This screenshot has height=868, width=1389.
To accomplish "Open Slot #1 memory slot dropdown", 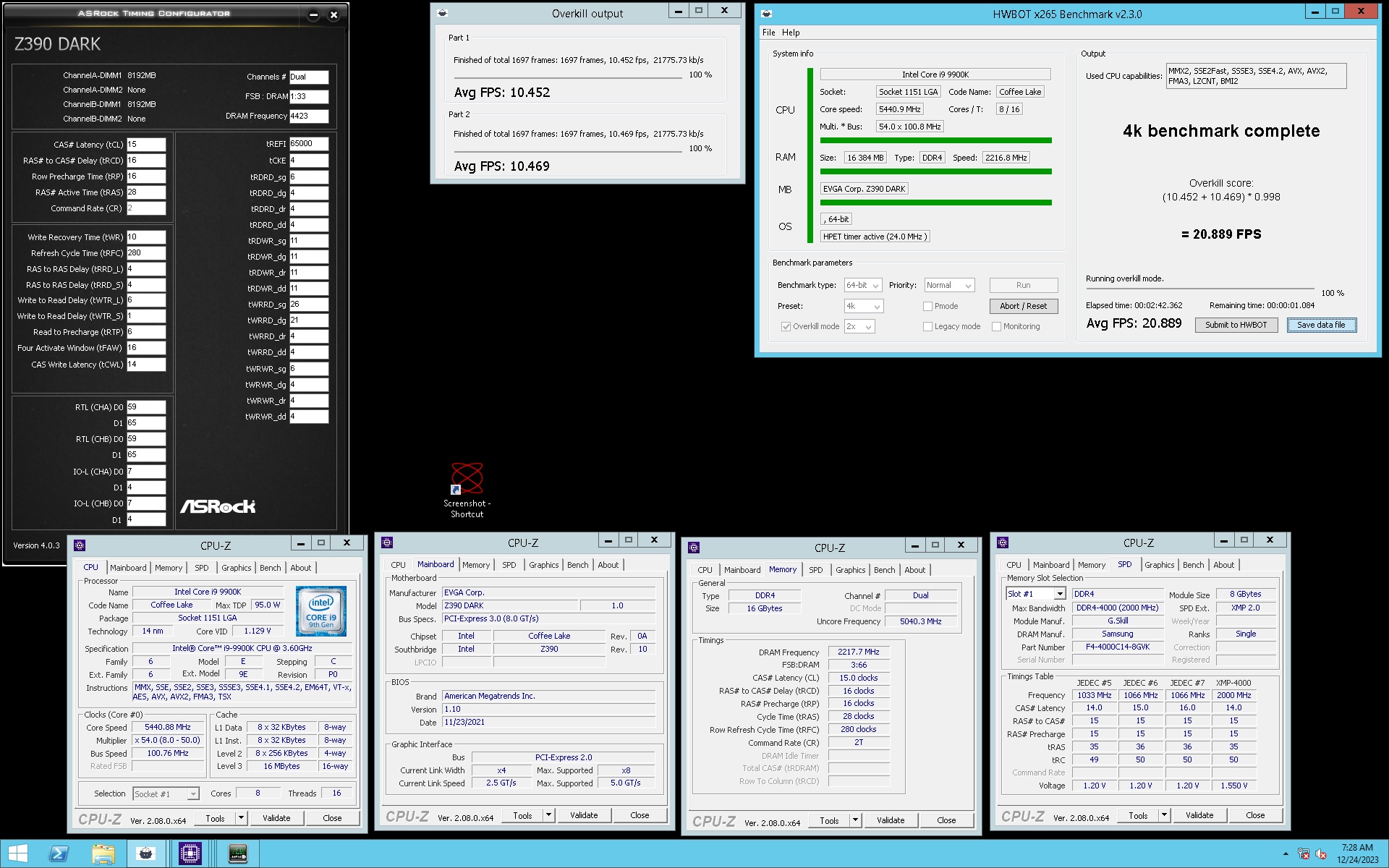I will click(x=1036, y=594).
